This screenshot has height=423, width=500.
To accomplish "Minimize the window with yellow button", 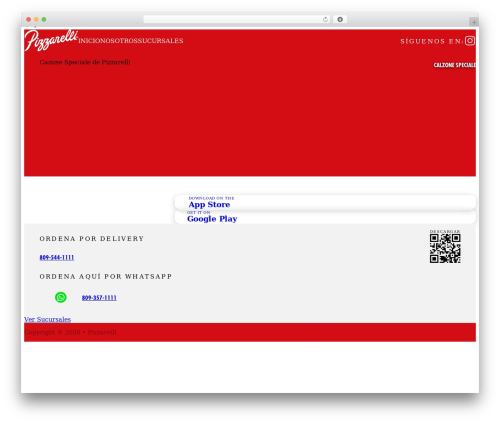I will click(x=36, y=20).
